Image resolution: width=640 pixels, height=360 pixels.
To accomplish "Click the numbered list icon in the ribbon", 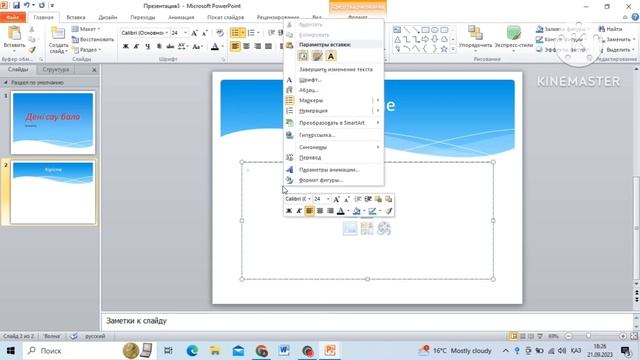I will point(251,33).
